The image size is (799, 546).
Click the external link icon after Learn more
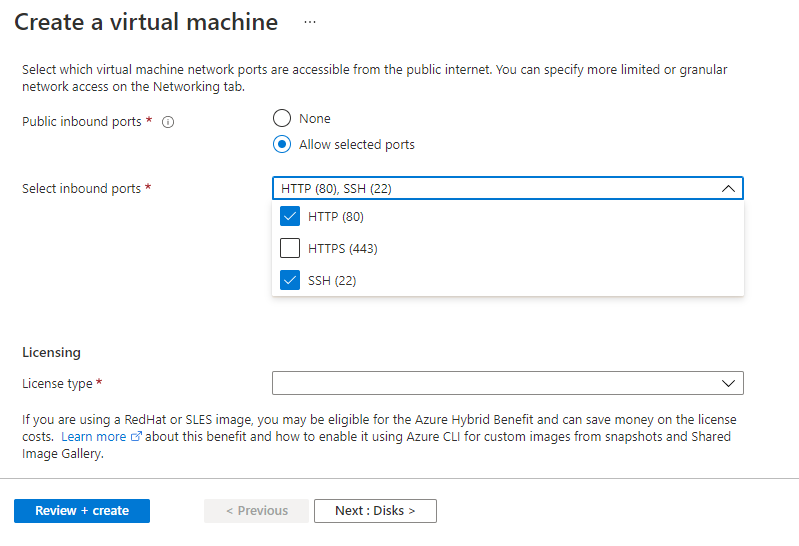click(x=136, y=437)
